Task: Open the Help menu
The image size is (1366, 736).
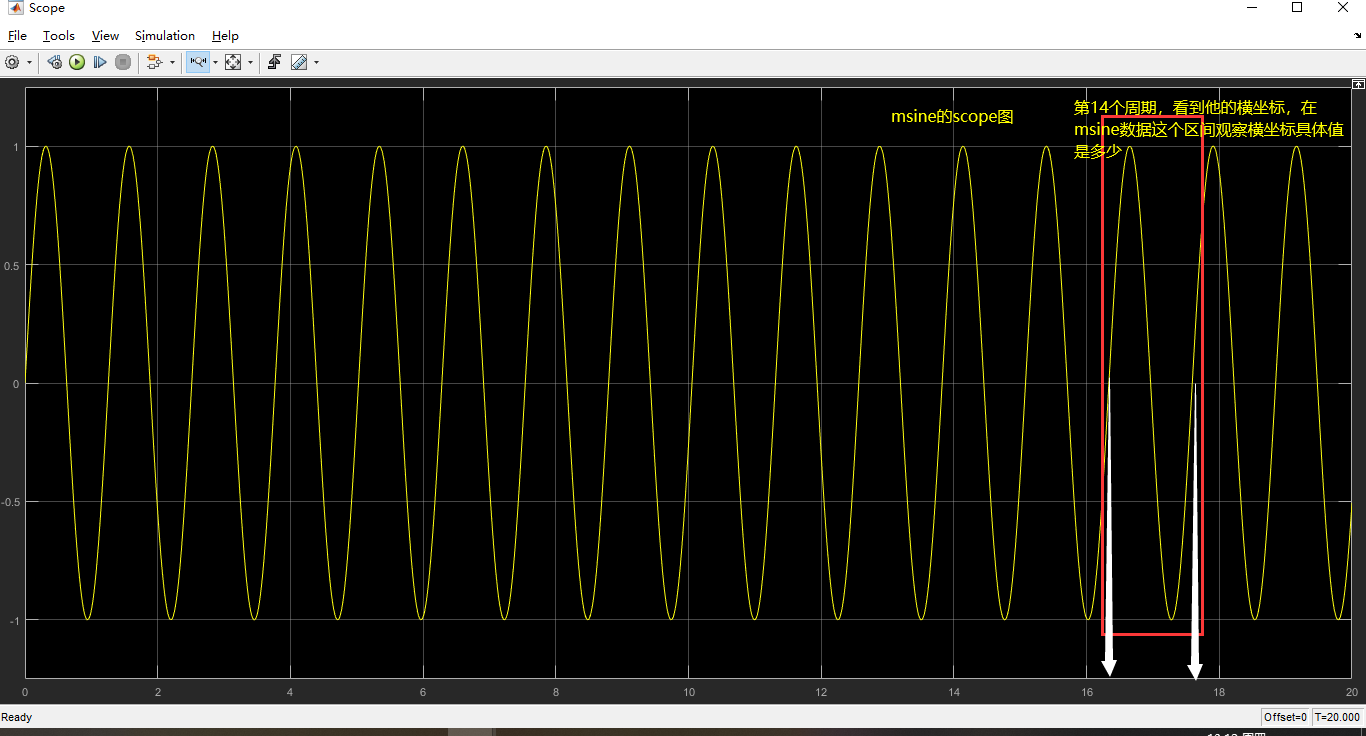Action: click(x=225, y=35)
